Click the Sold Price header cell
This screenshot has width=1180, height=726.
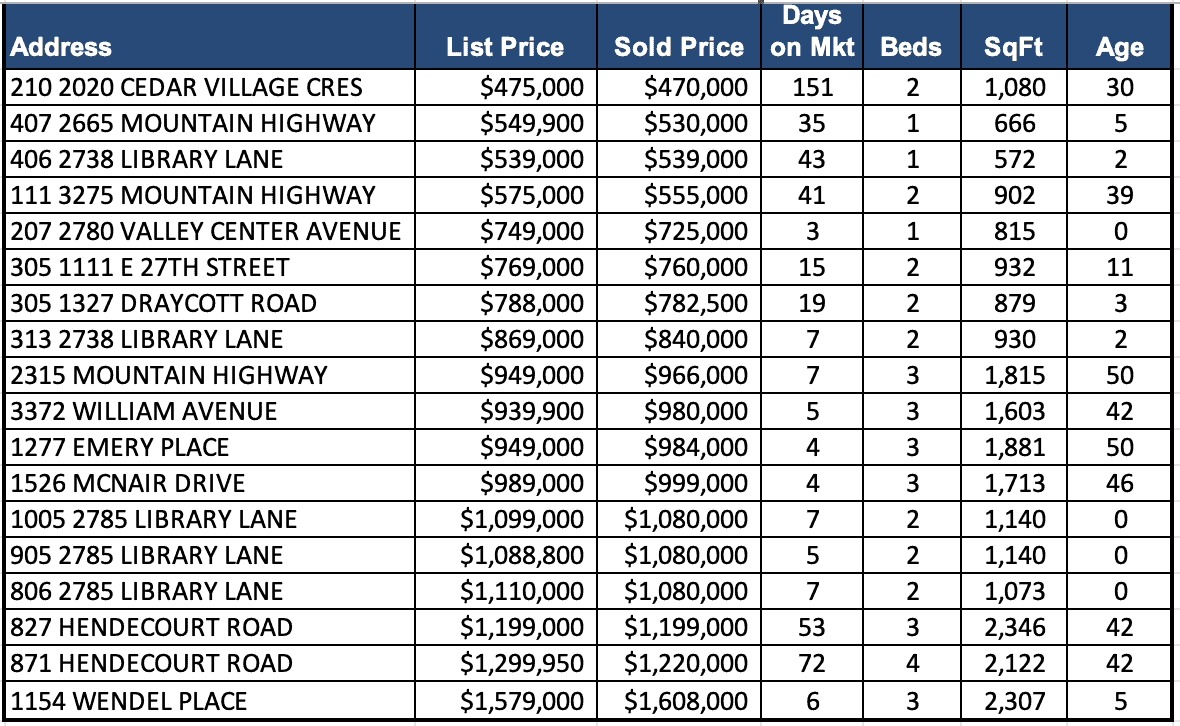coord(679,47)
